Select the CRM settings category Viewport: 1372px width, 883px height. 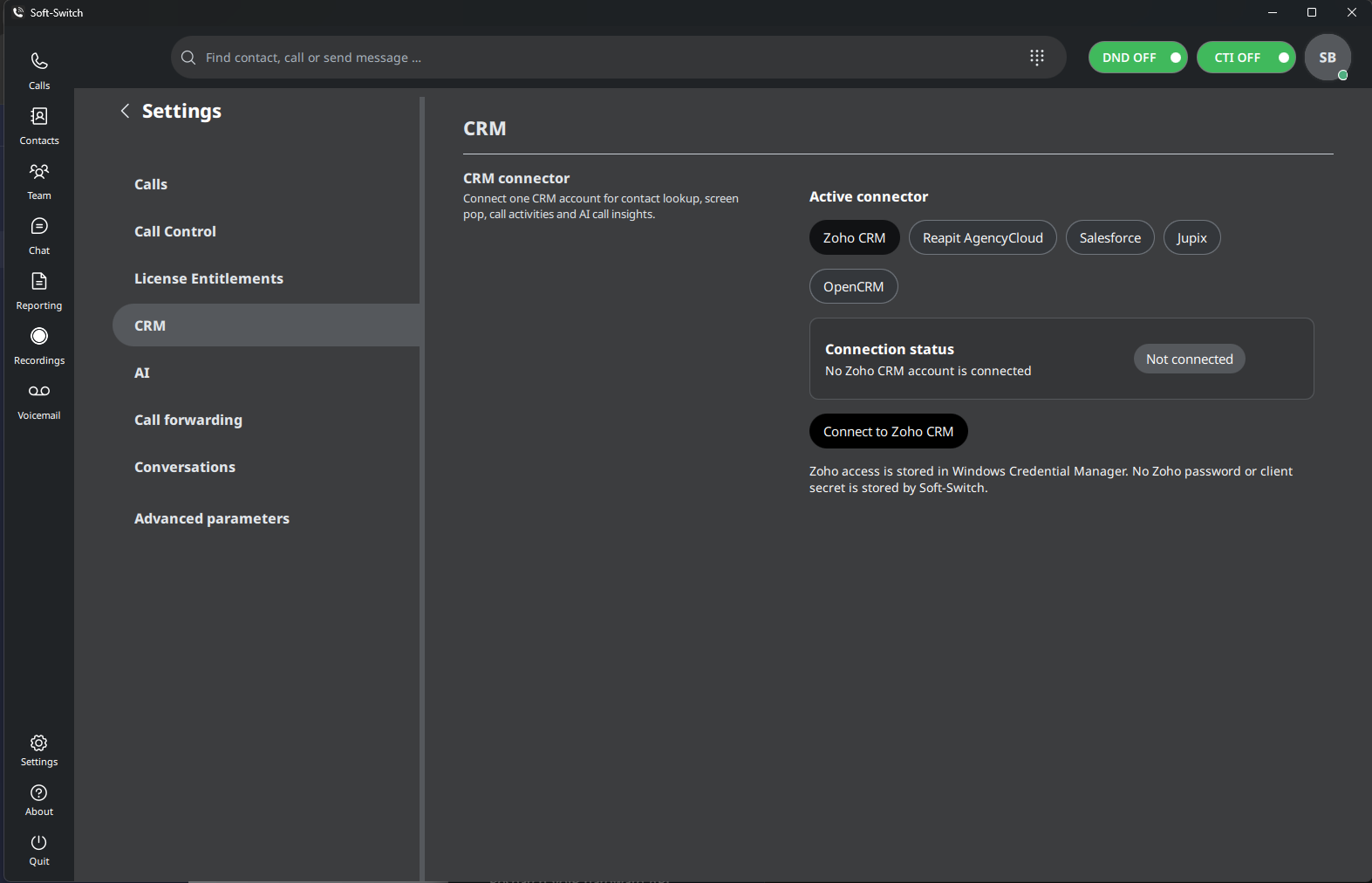[267, 325]
